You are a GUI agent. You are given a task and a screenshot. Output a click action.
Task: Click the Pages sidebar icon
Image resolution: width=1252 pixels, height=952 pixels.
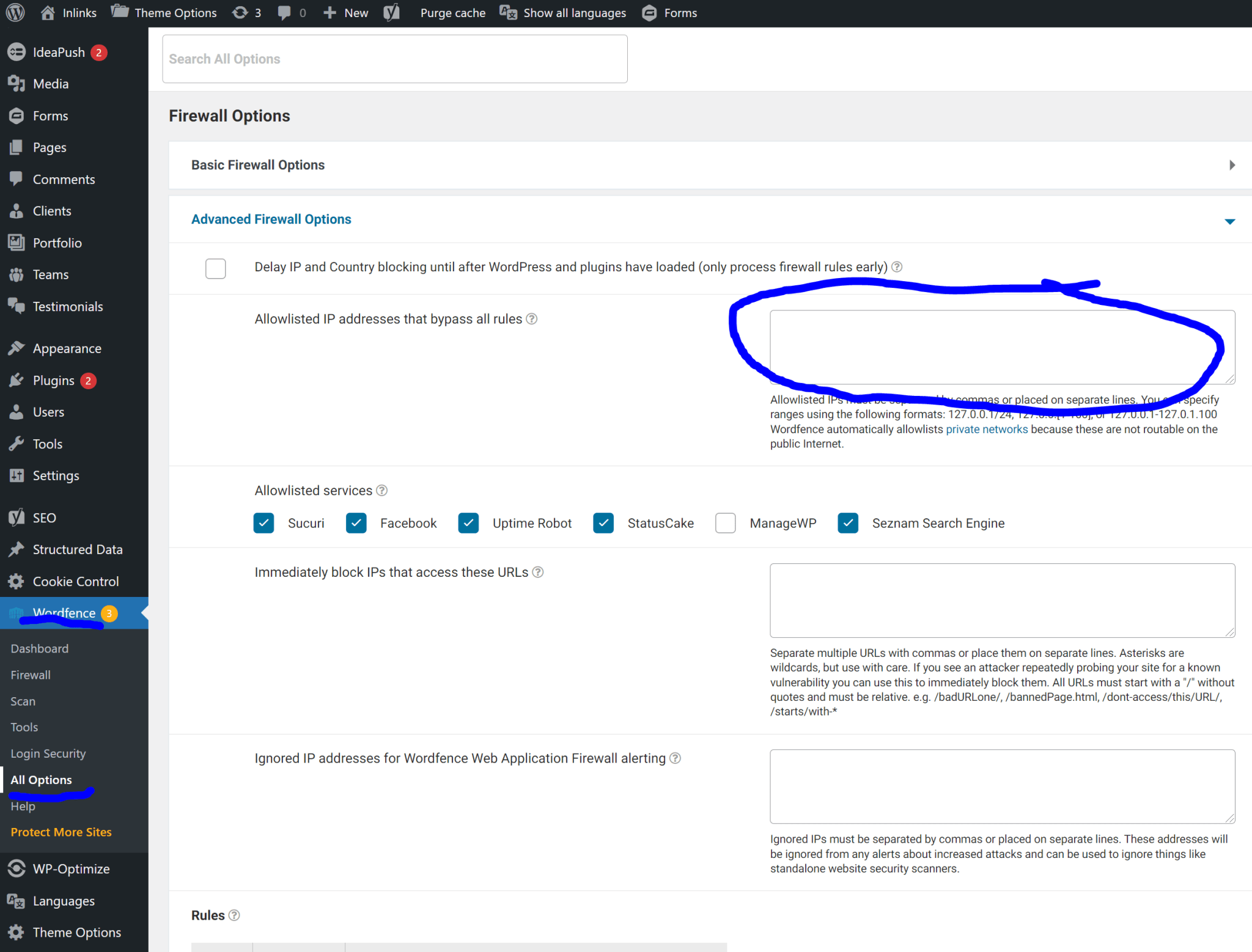(17, 147)
